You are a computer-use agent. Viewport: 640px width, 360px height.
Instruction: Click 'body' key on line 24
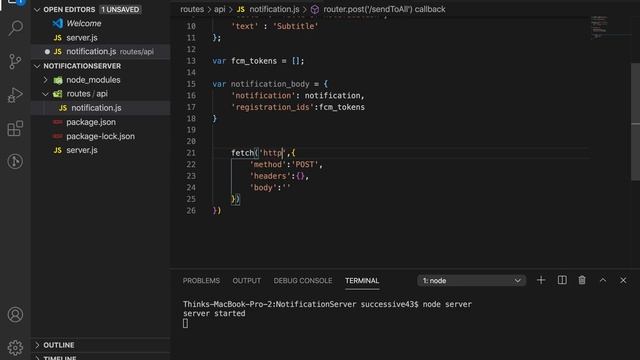pyautogui.click(x=263, y=188)
